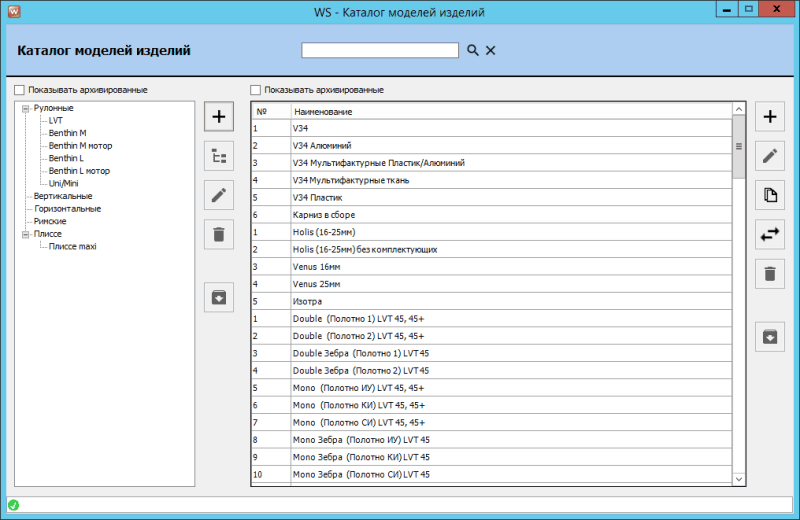The image size is (800, 520).
Task: Add a new category with left plus button
Action: click(219, 116)
